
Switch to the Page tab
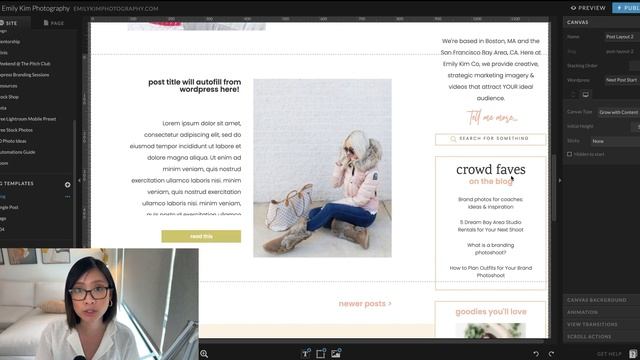pos(54,23)
